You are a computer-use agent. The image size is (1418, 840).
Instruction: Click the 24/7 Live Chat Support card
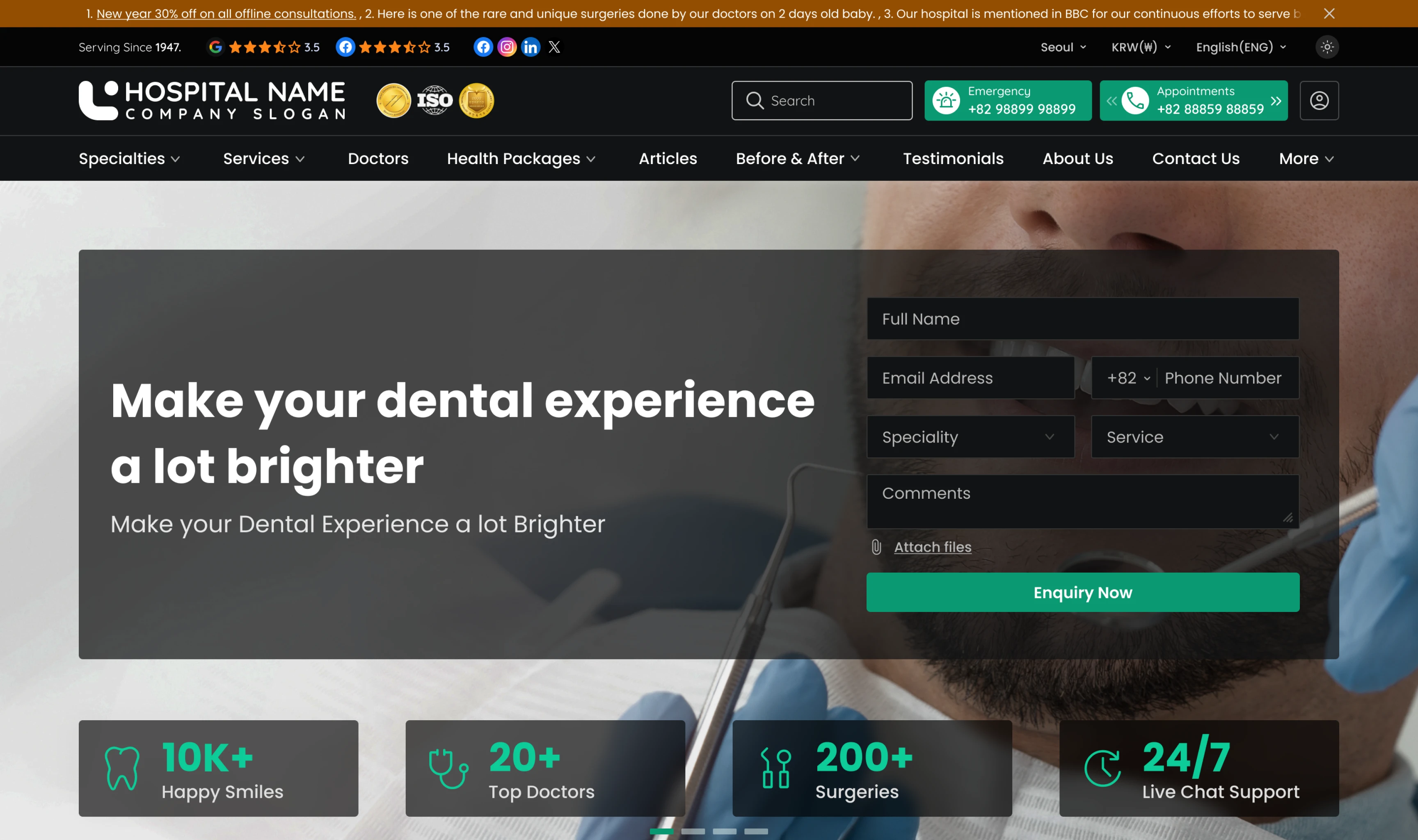[x=1199, y=768]
